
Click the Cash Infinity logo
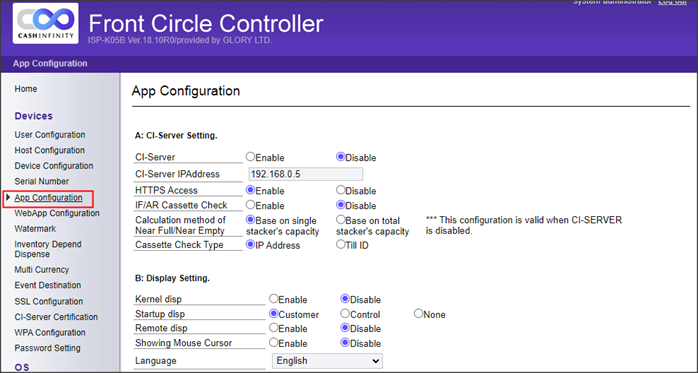(x=45, y=23)
